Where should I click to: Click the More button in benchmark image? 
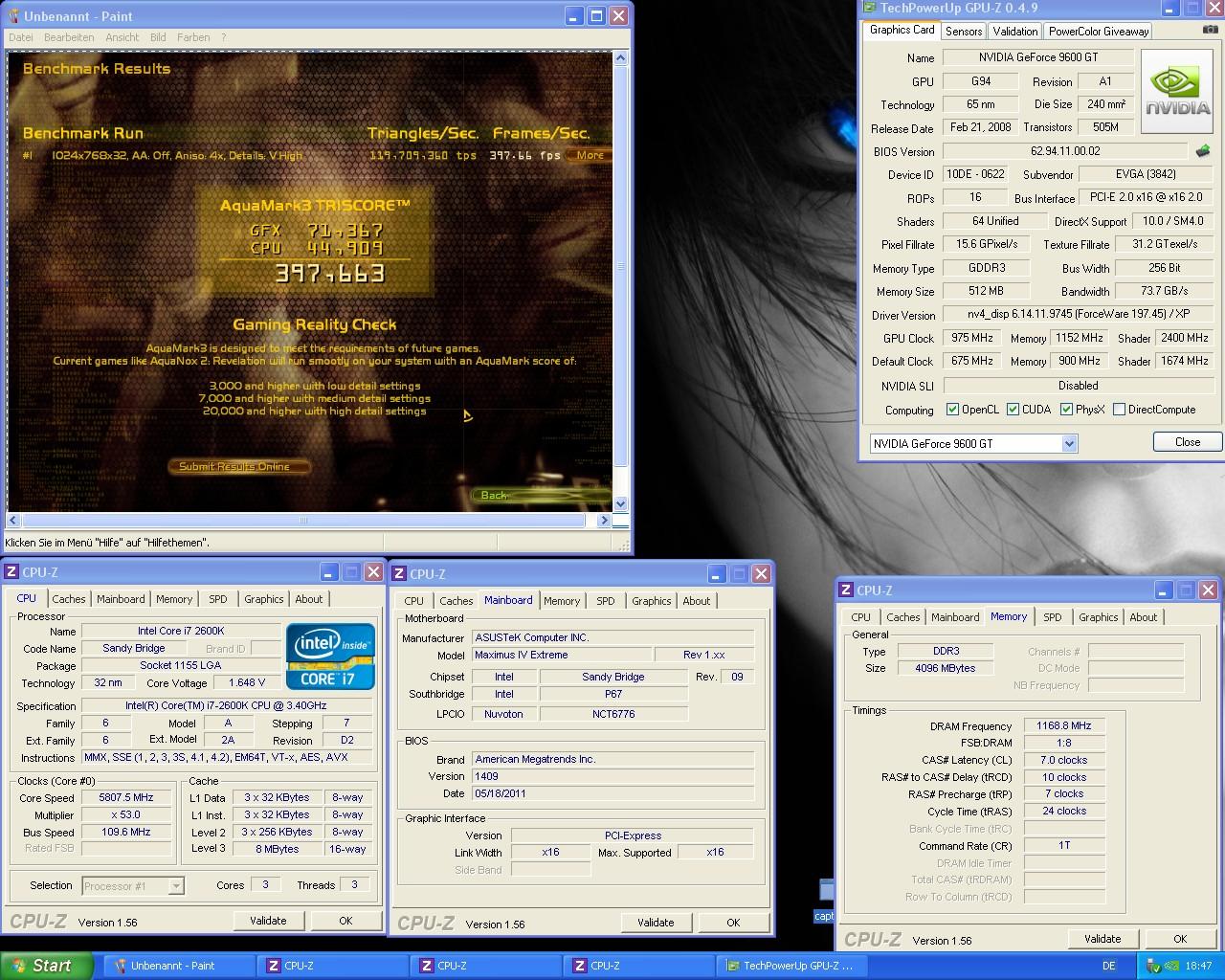590,155
